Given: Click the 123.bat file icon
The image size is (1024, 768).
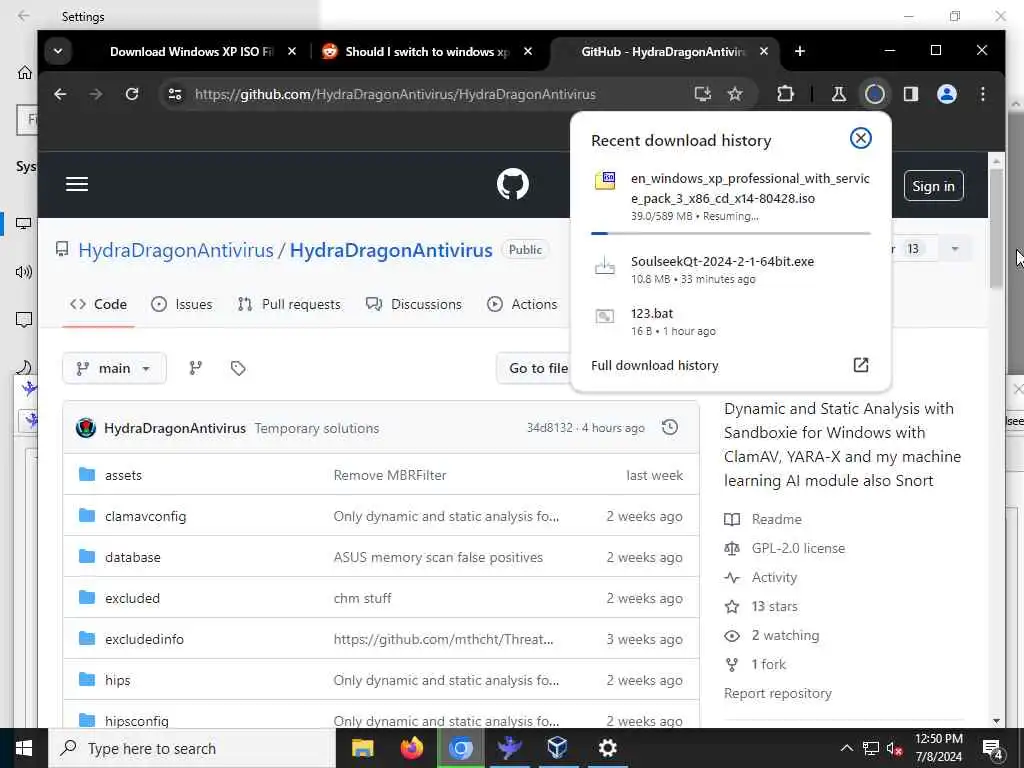Looking at the screenshot, I should tap(605, 317).
